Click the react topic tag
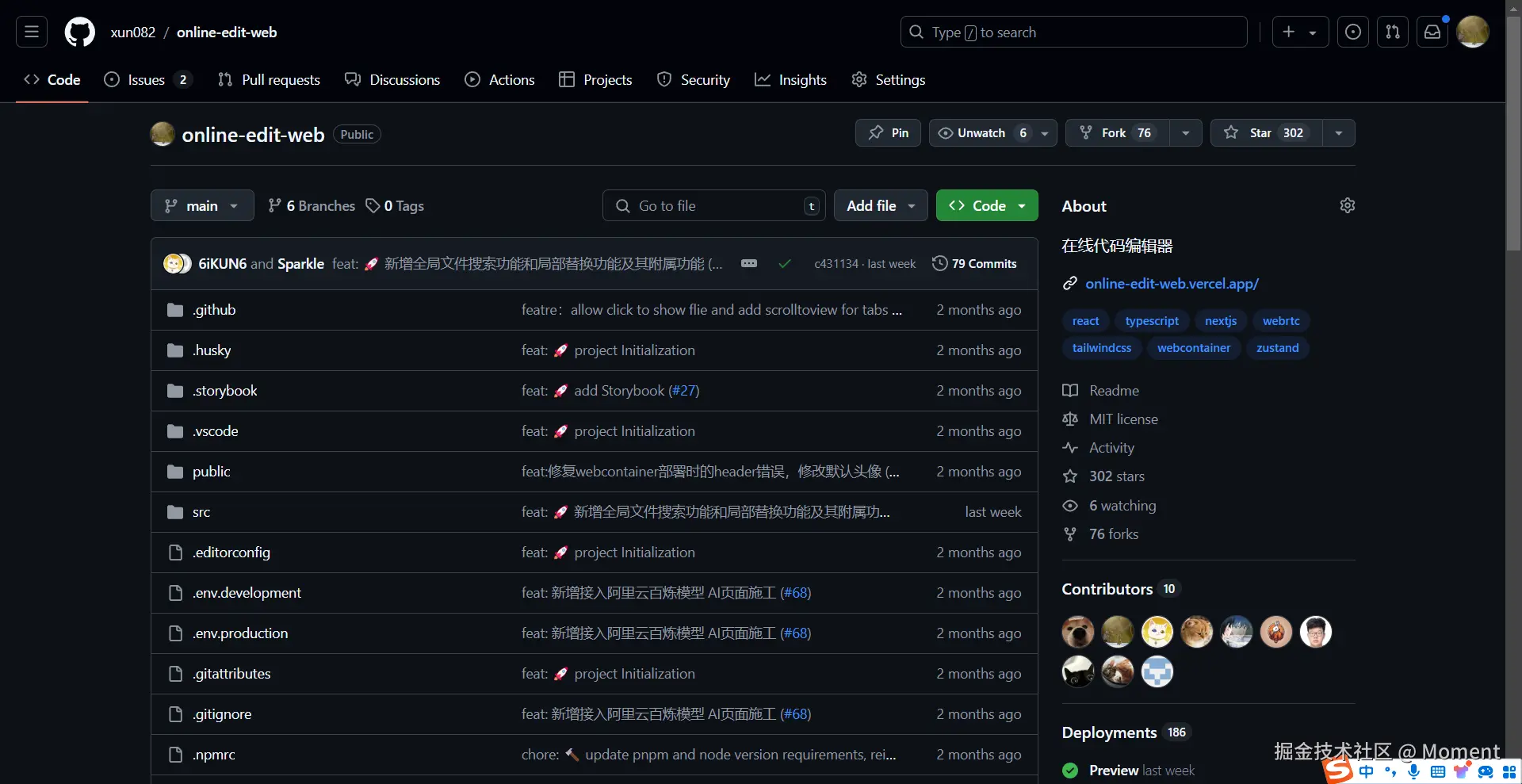The height and width of the screenshot is (784, 1522). (x=1085, y=320)
